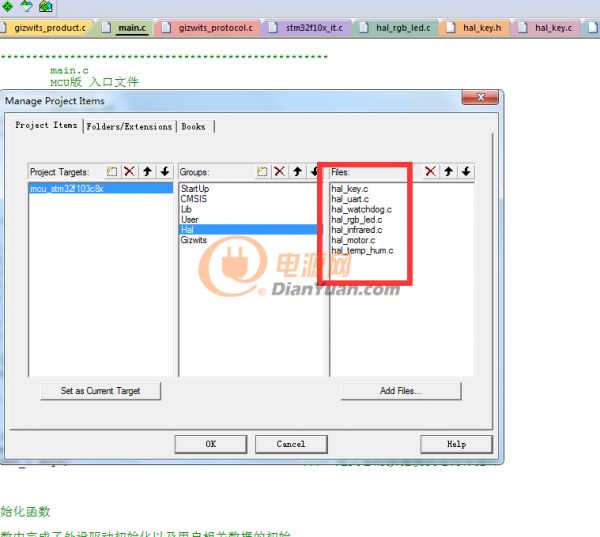
Task: Open the Folders/Extensions tab
Action: pyautogui.click(x=129, y=126)
